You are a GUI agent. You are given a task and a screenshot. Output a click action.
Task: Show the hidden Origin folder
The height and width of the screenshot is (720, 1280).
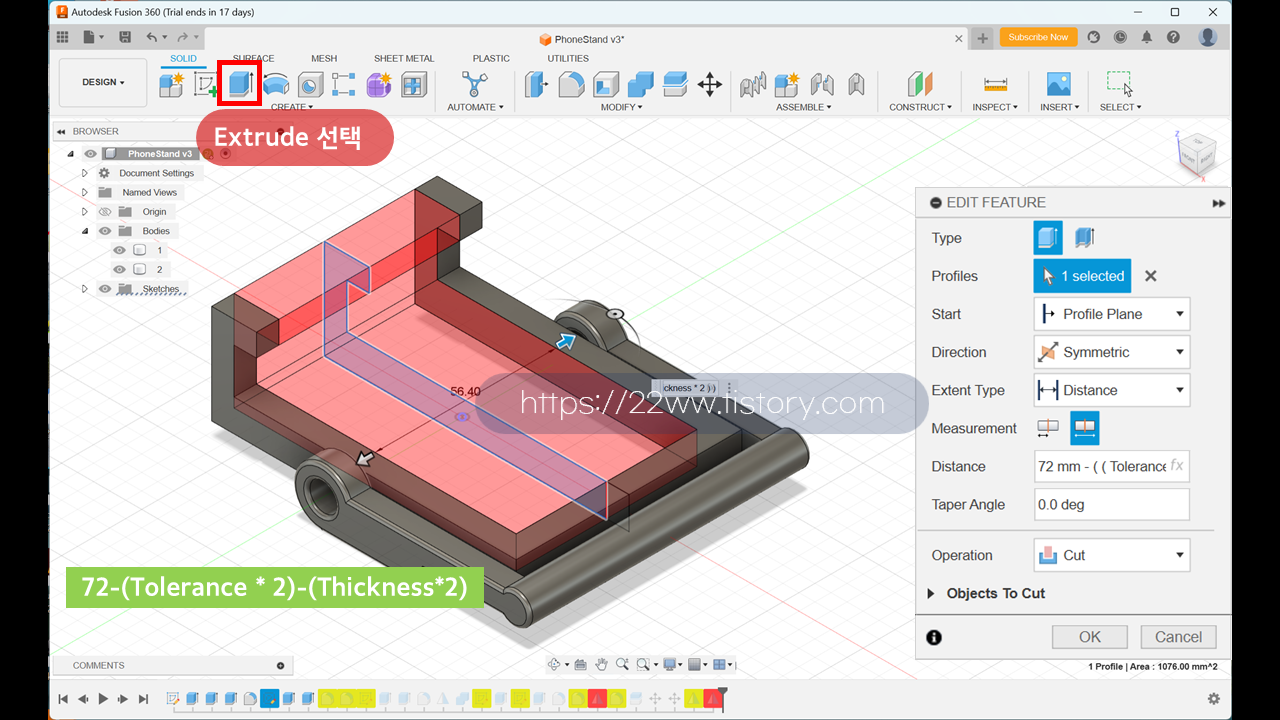pos(105,212)
